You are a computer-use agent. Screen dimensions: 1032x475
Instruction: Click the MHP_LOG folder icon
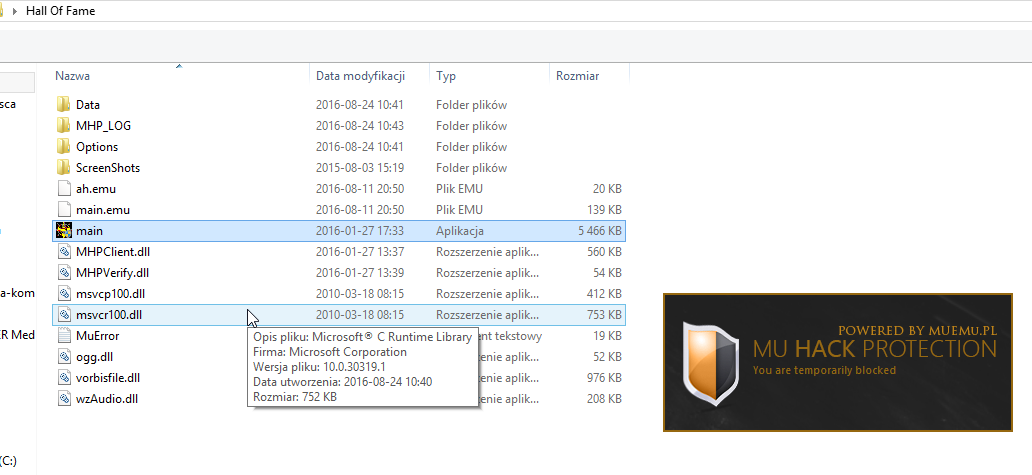point(63,125)
